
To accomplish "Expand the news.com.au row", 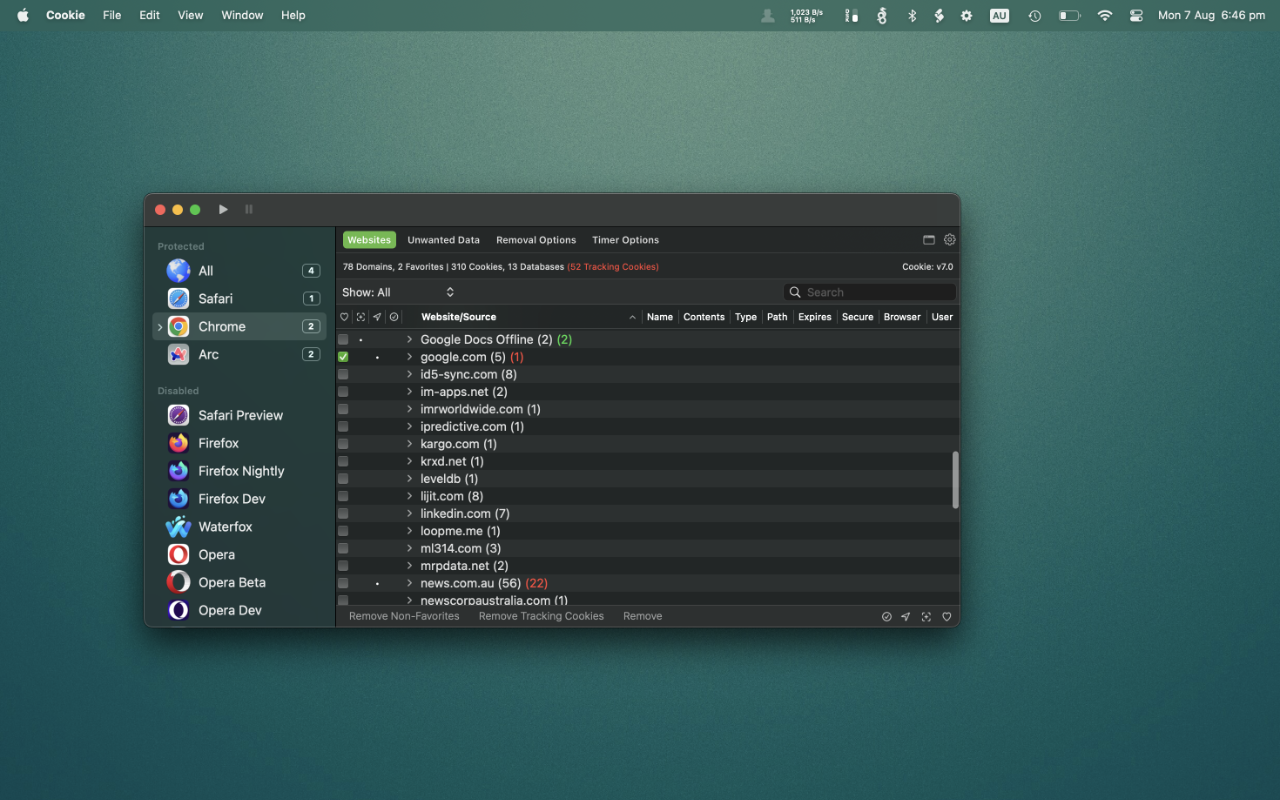I will 409,583.
